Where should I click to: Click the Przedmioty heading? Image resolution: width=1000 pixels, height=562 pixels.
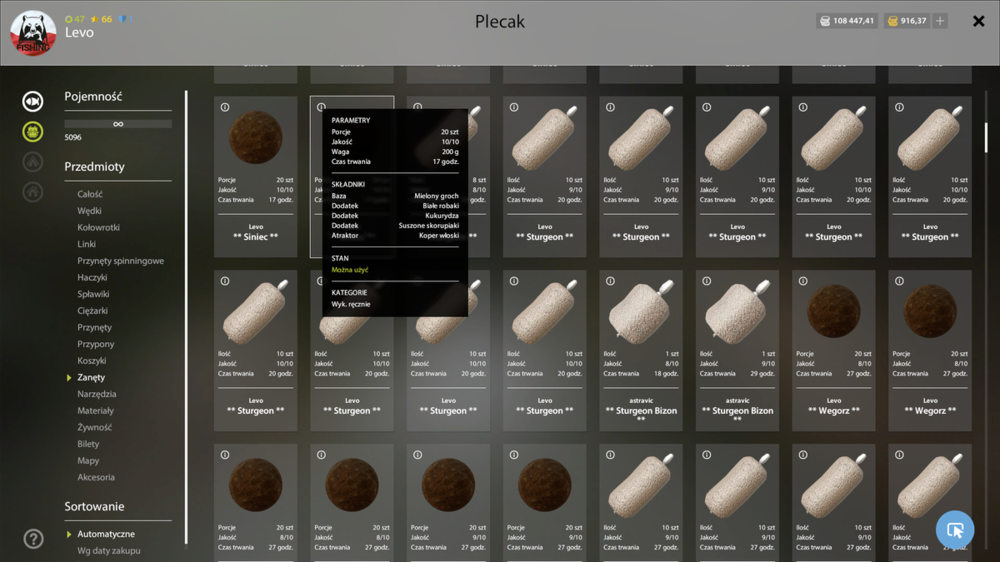tap(94, 166)
